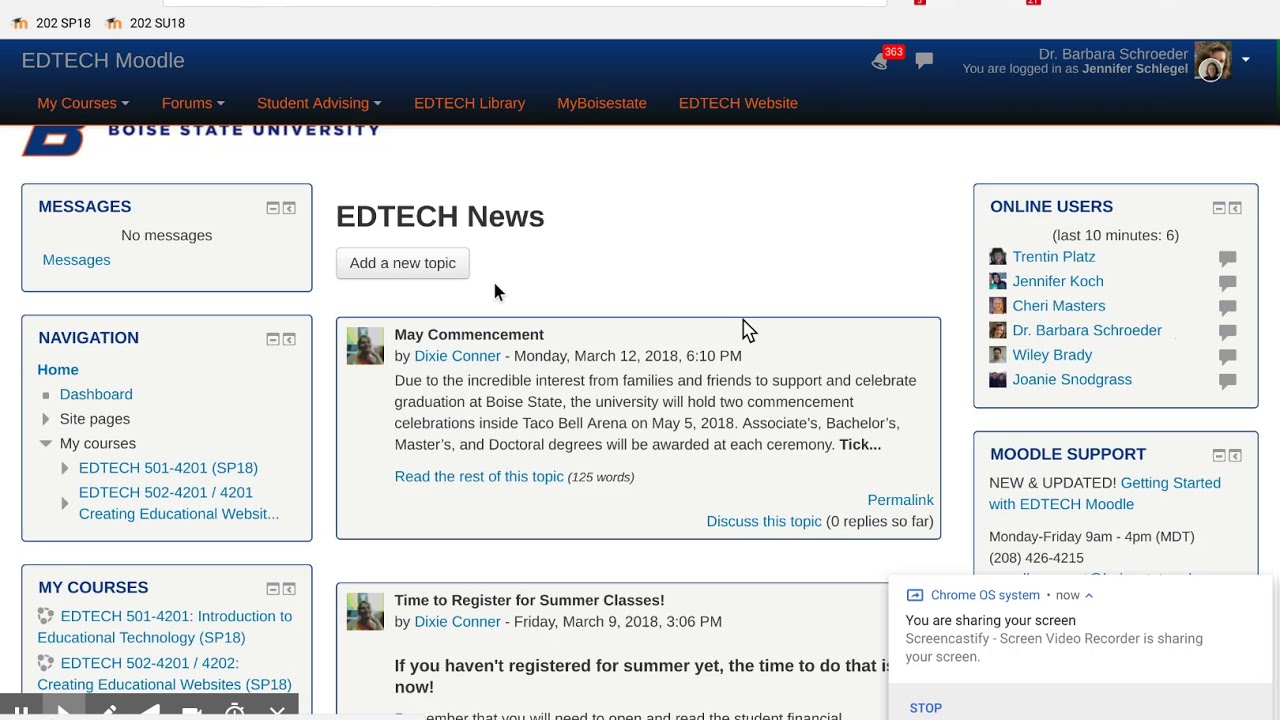Collapse the My courses tree node
This screenshot has height=720, width=1280.
coord(46,443)
